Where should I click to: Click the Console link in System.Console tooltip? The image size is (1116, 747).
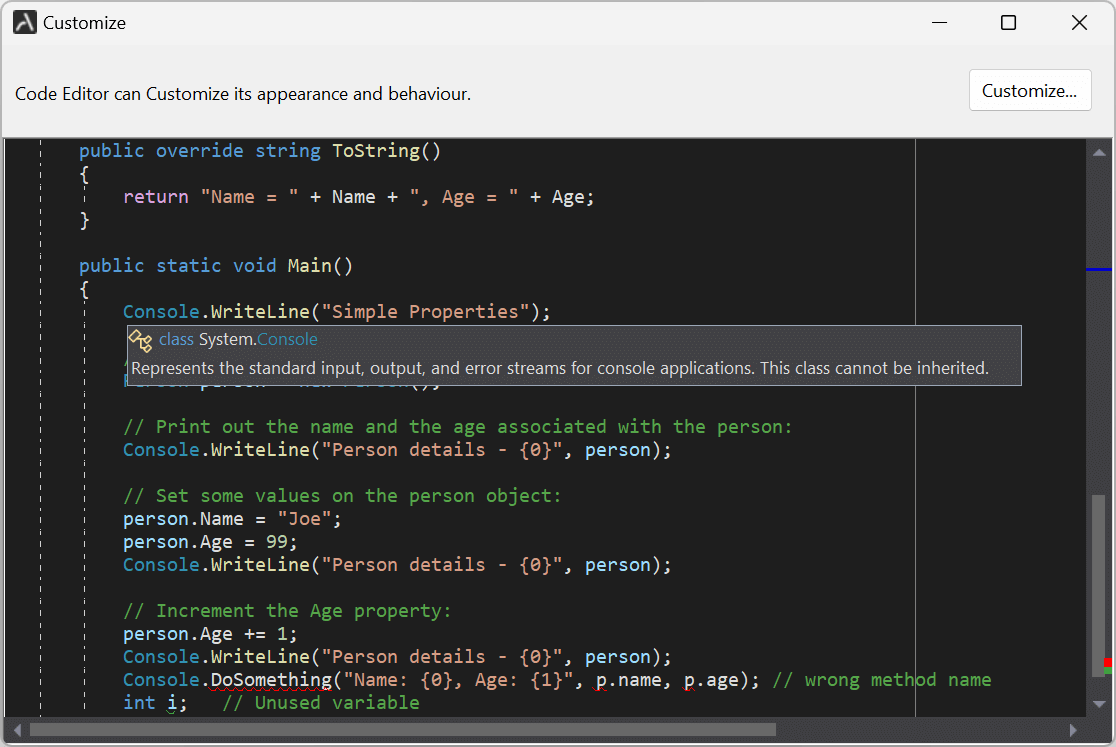click(288, 339)
